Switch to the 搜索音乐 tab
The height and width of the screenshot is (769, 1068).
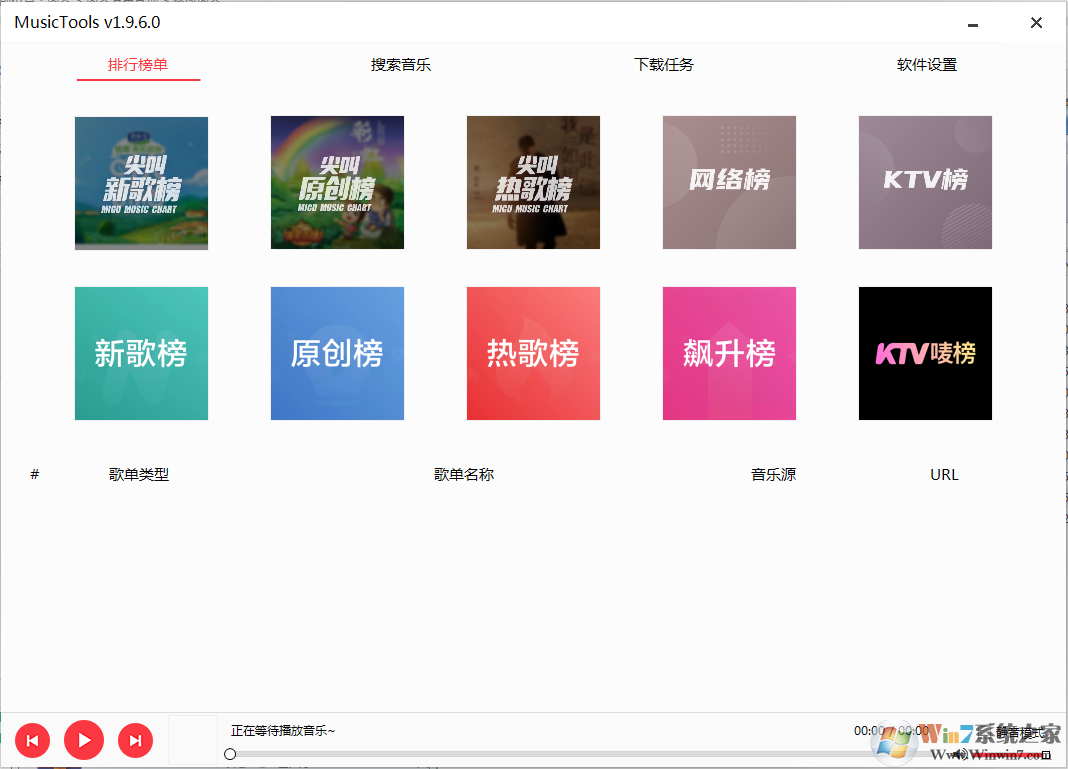400,64
